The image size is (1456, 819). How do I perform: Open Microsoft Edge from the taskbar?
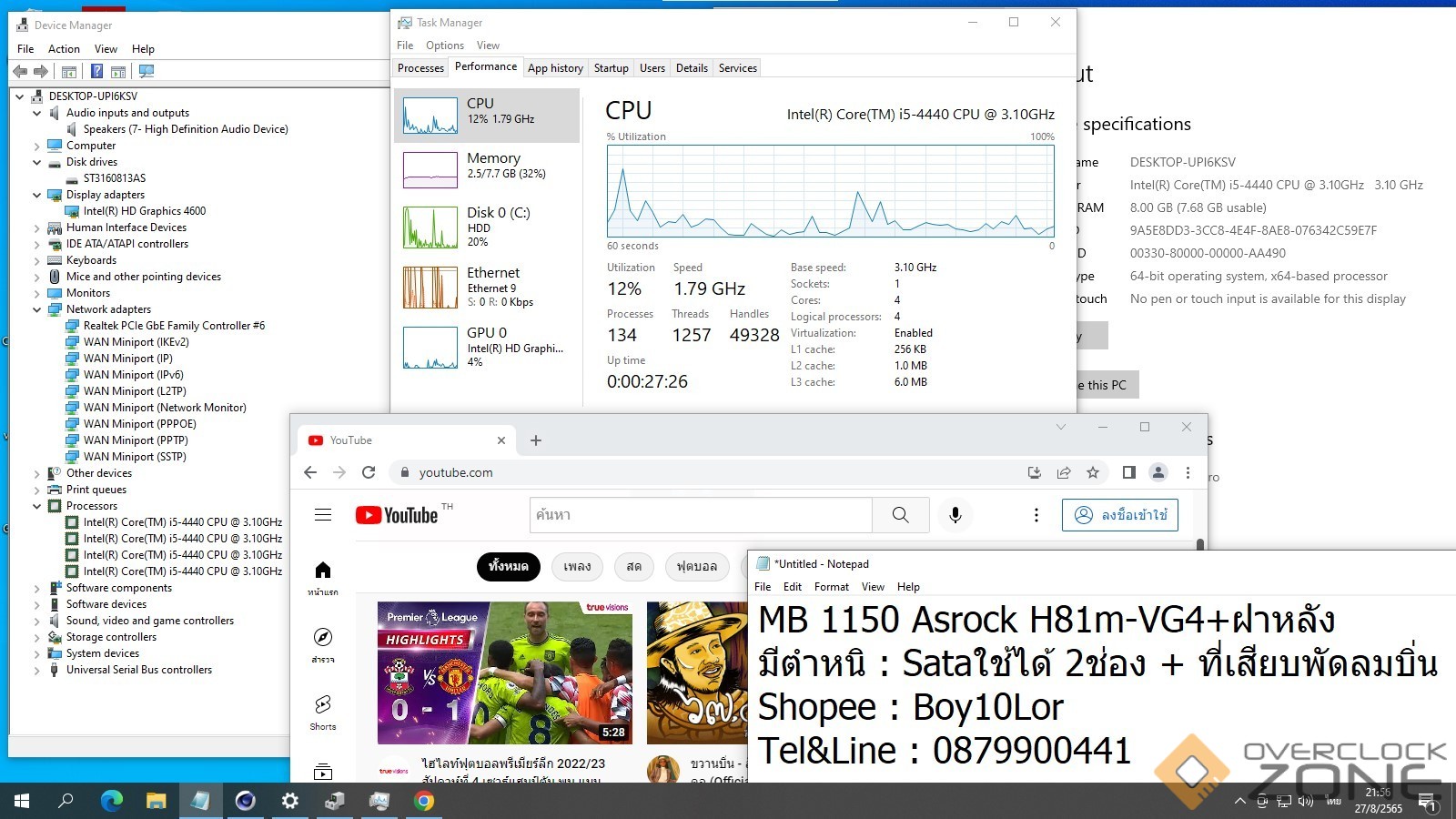click(x=111, y=801)
